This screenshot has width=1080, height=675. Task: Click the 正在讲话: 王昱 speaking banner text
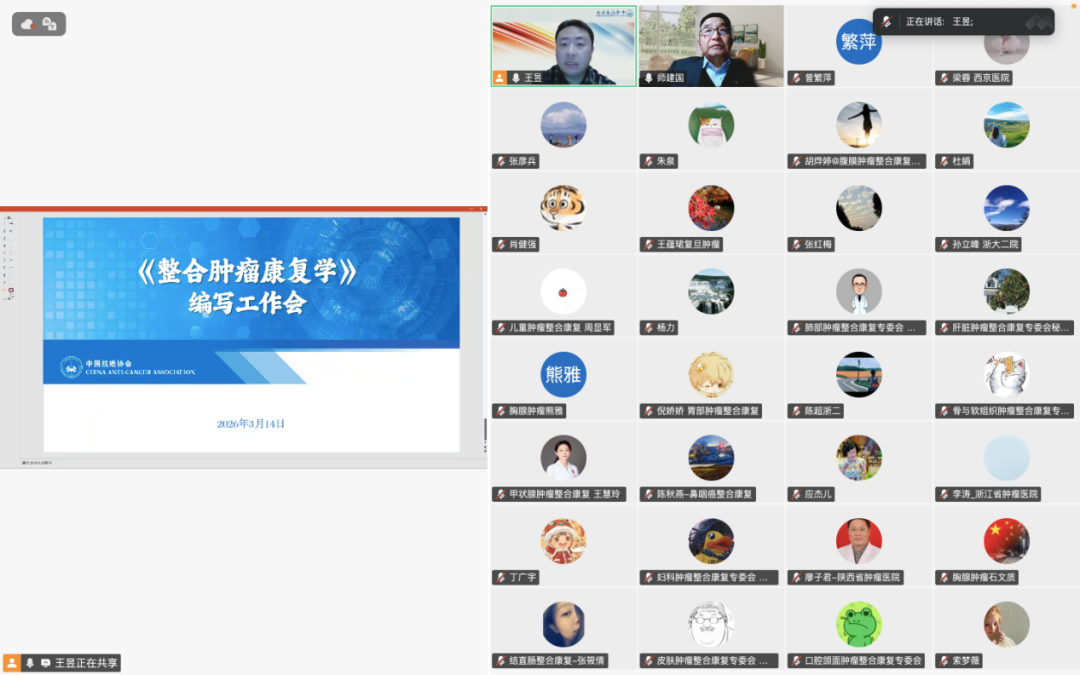click(x=939, y=21)
